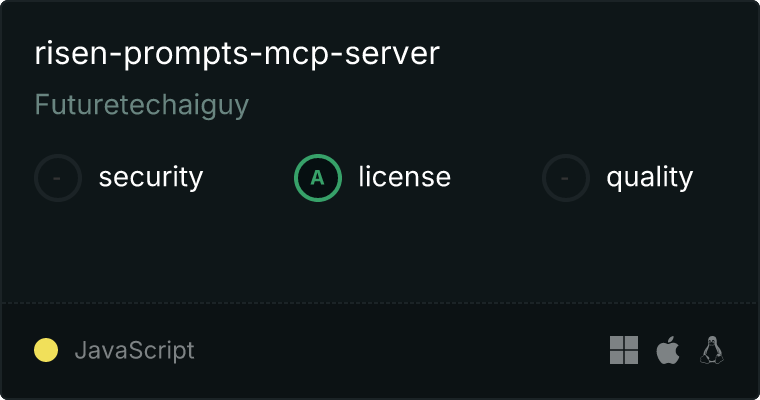This screenshot has height=400, width=760.
Task: Click the Windows platform icon
Action: (624, 350)
